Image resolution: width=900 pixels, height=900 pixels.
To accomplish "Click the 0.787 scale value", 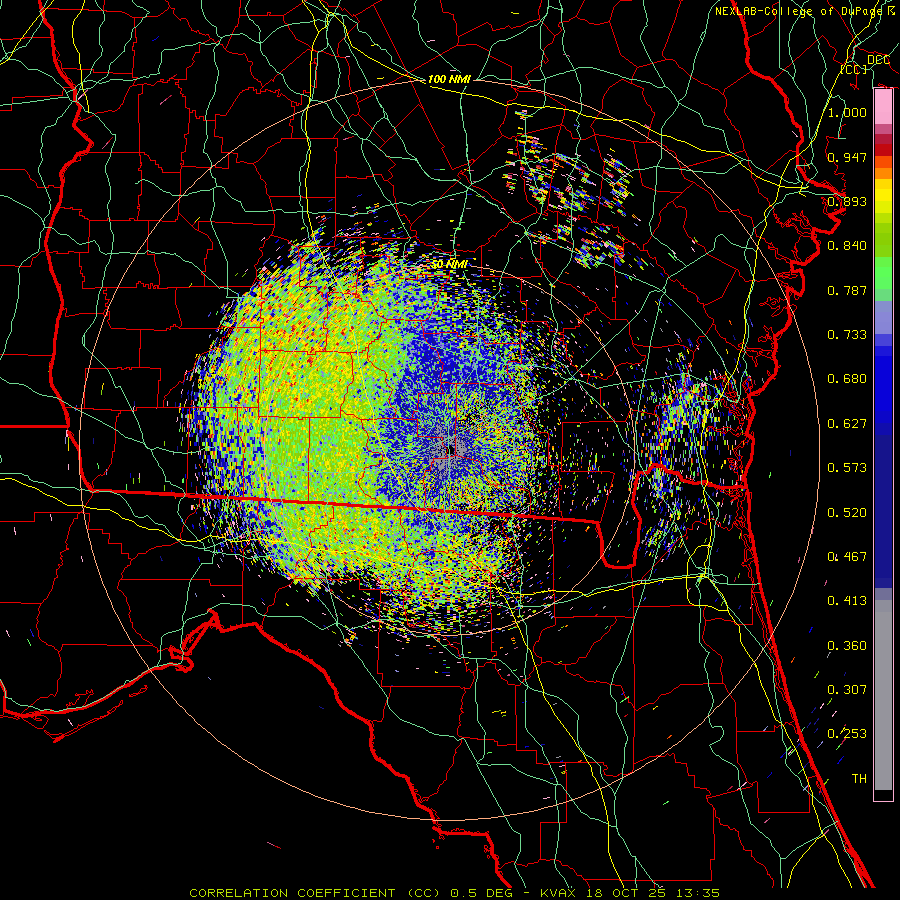I will (x=847, y=290).
